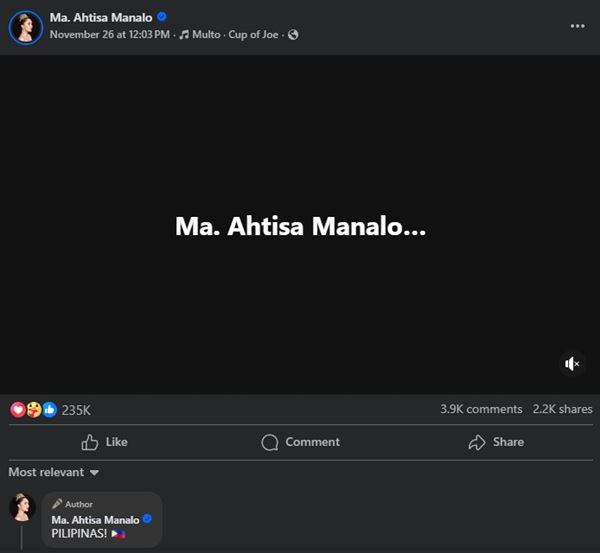
Task: Click the blue thumbs-up reaction icon
Action: point(49,409)
